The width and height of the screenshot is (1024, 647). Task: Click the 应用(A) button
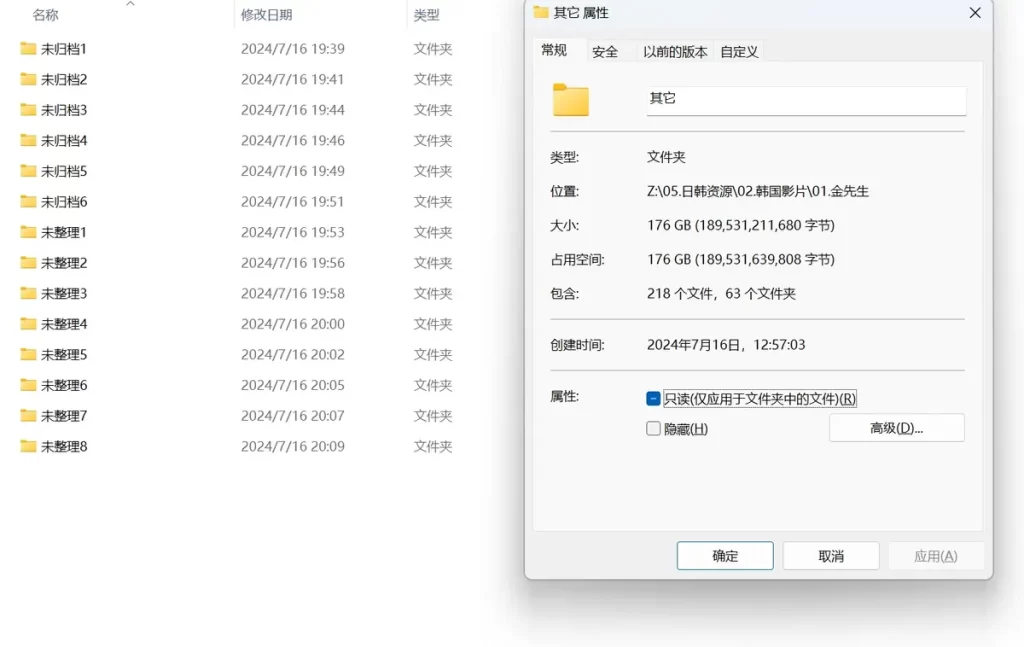[936, 556]
